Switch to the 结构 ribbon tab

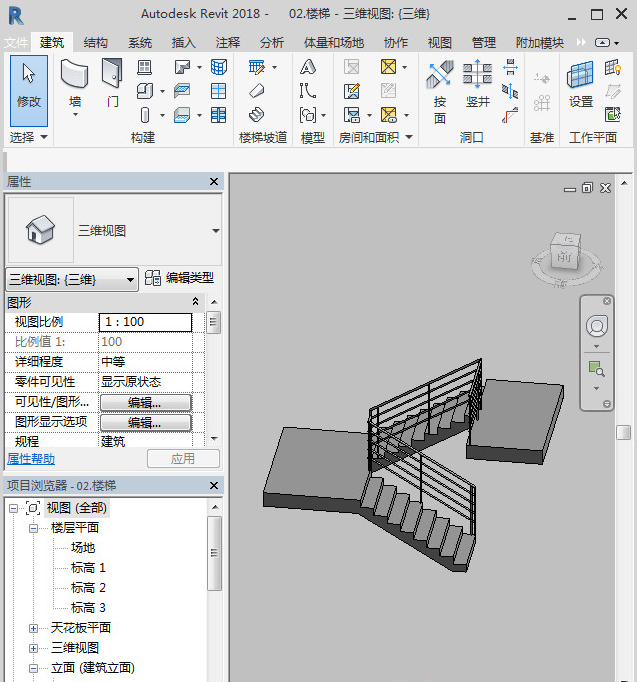click(x=96, y=43)
